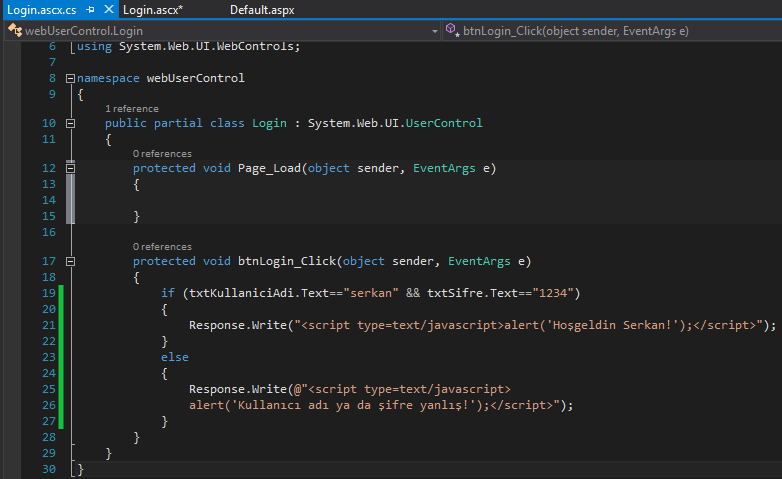
Task: Click the class icon beside webUserControl.Login
Action: [15, 30]
